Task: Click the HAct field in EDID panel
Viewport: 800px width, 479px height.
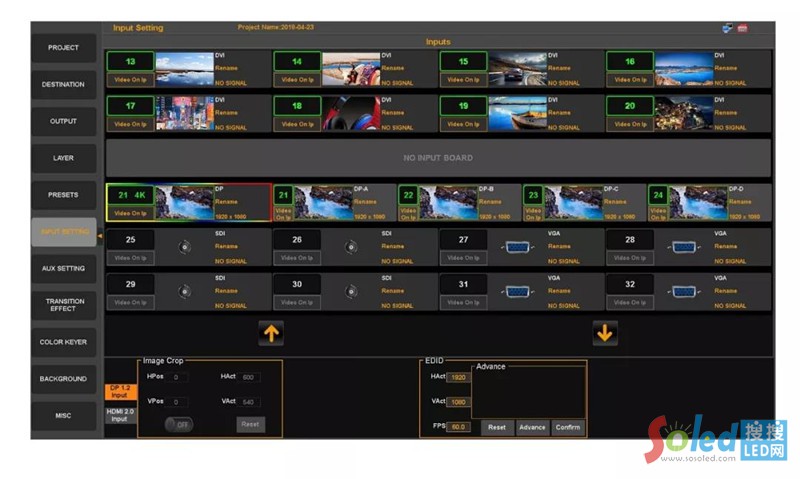Action: (x=458, y=377)
